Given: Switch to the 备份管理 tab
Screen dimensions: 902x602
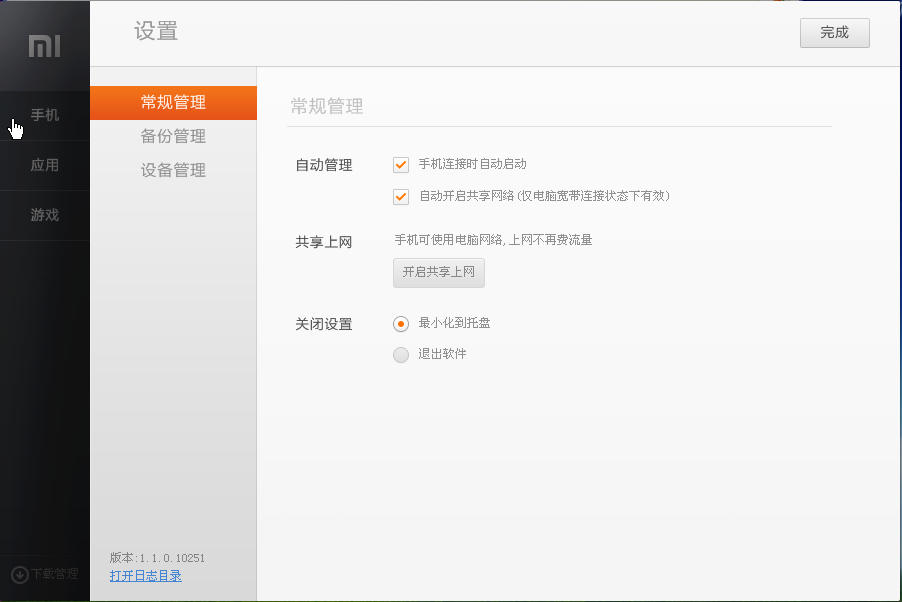Looking at the screenshot, I should pyautogui.click(x=173, y=136).
